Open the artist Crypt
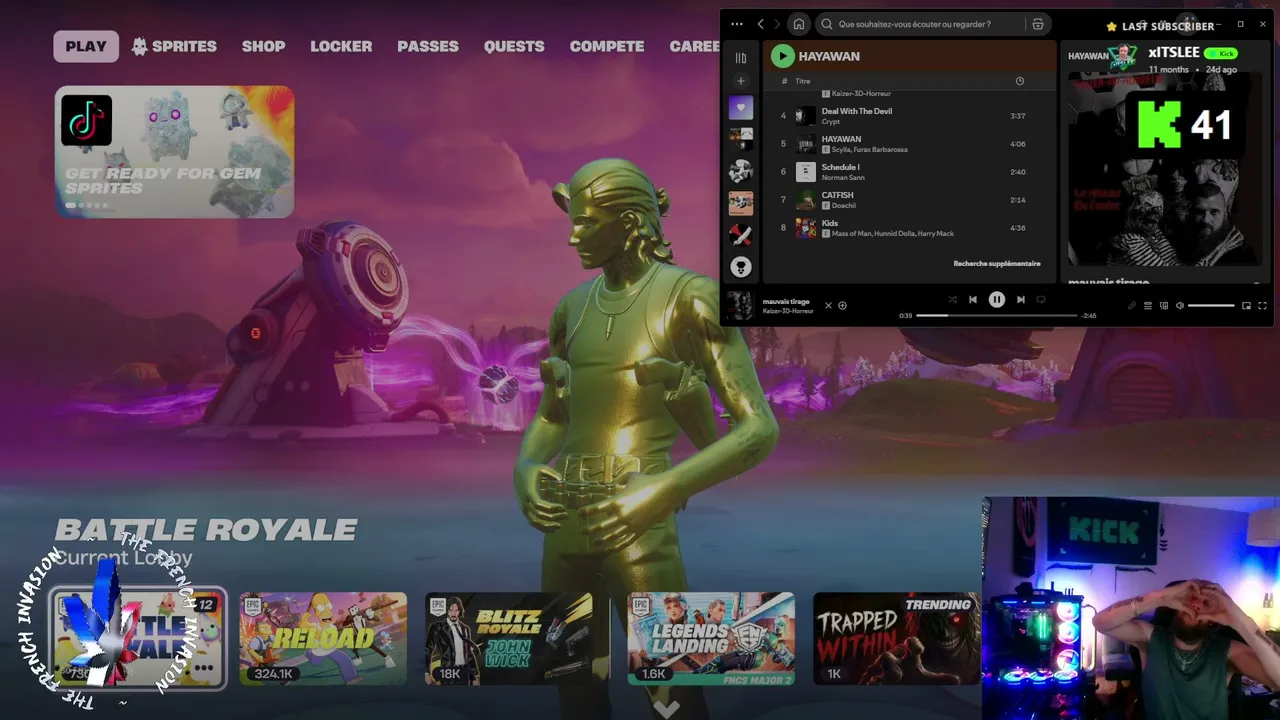This screenshot has width=1280, height=720. pos(831,122)
